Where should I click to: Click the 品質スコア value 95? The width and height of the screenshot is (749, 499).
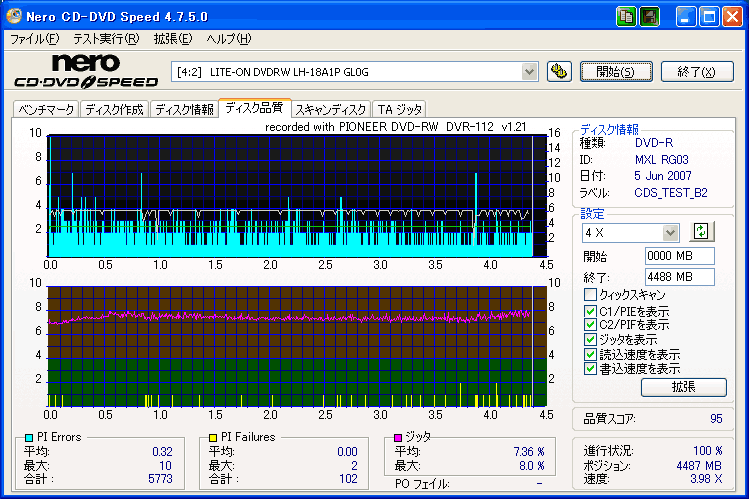(x=716, y=419)
